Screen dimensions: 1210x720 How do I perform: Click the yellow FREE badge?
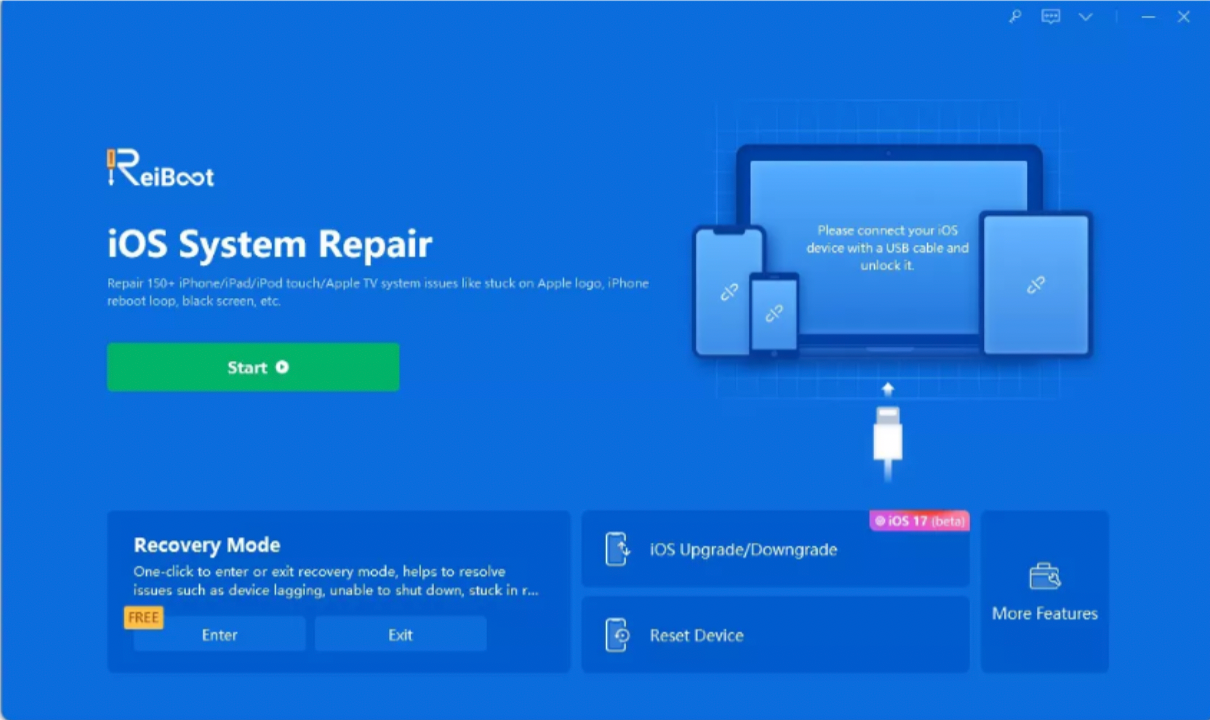[143, 618]
